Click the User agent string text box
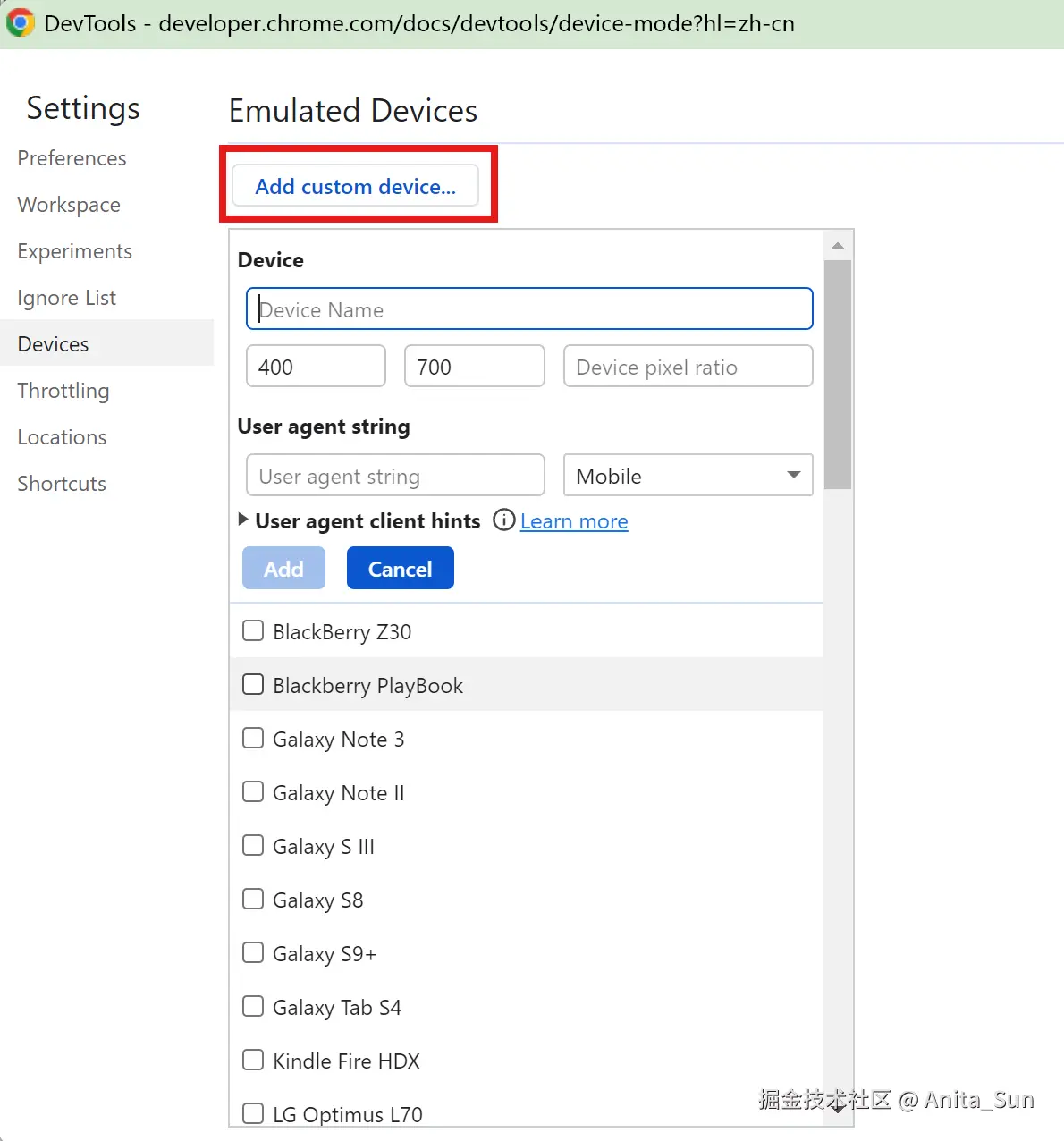 pyautogui.click(x=395, y=476)
